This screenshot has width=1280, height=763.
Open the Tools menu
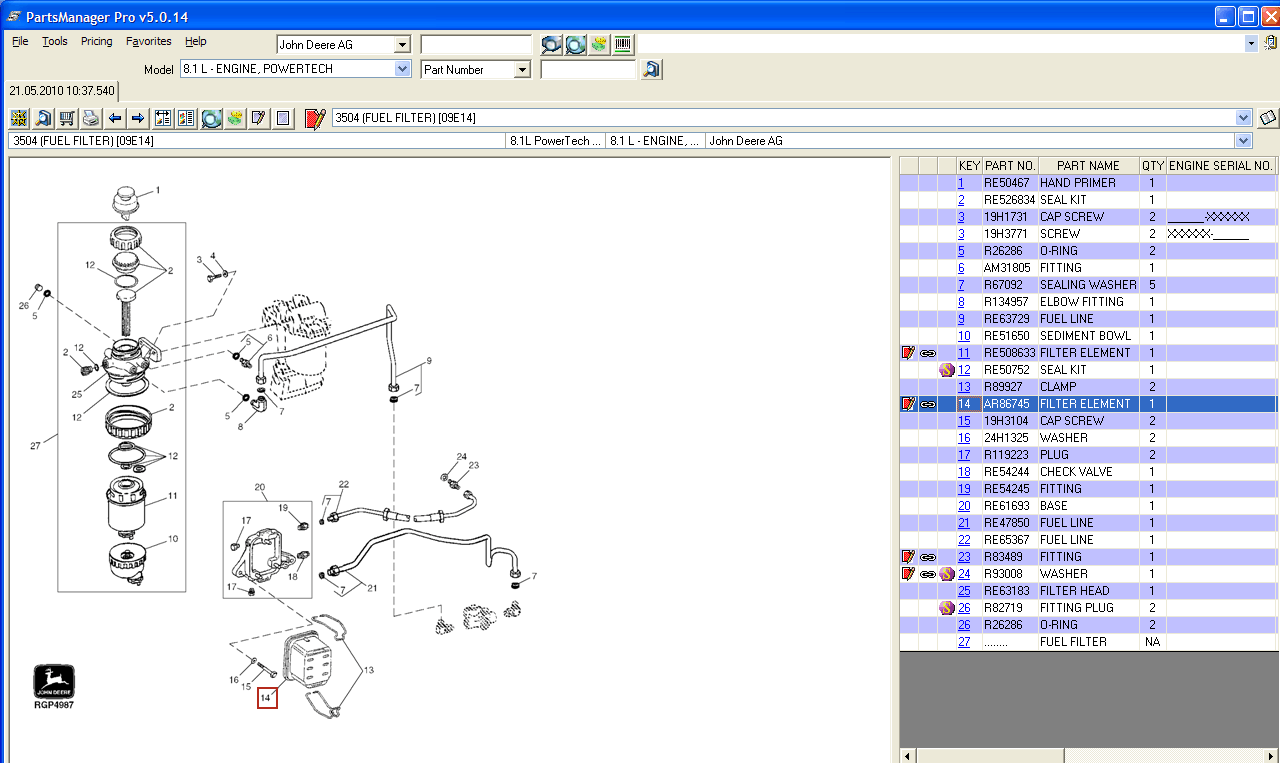[x=55, y=42]
